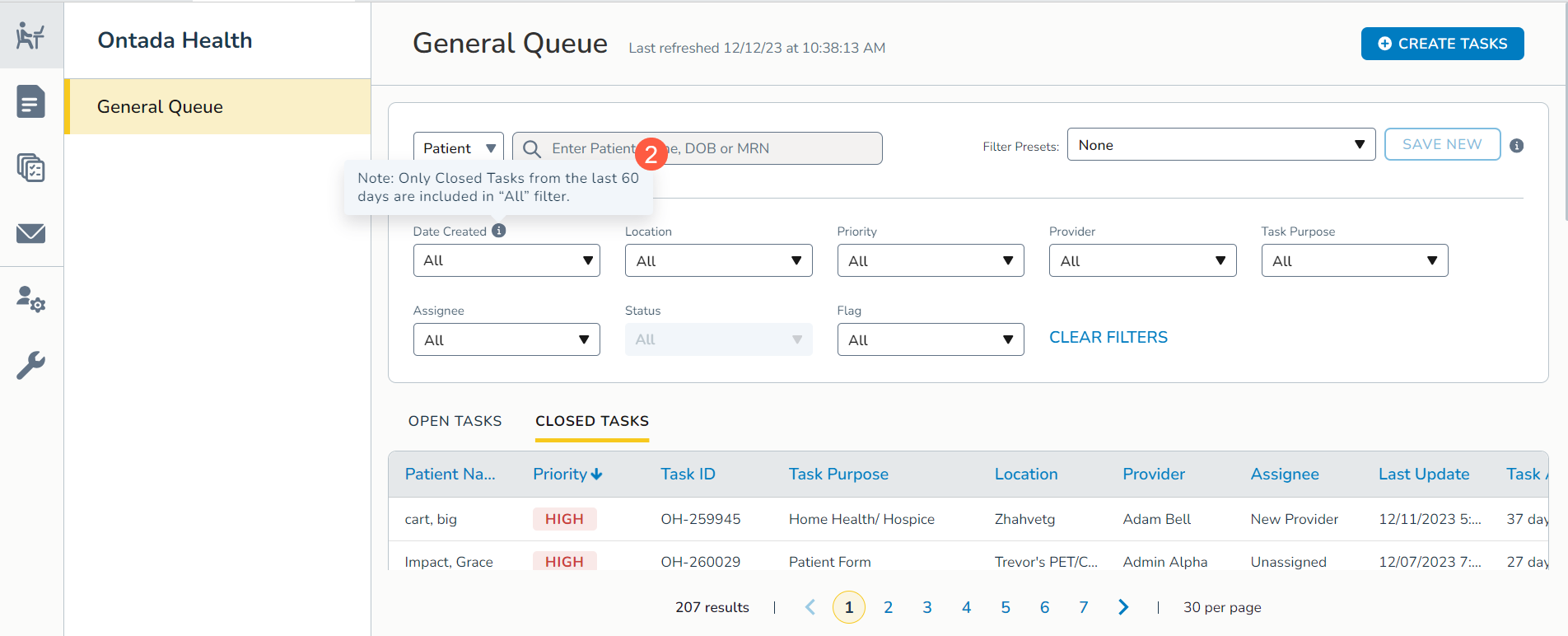Switch to the Open Tasks tab
1568x636 pixels.
point(455,421)
